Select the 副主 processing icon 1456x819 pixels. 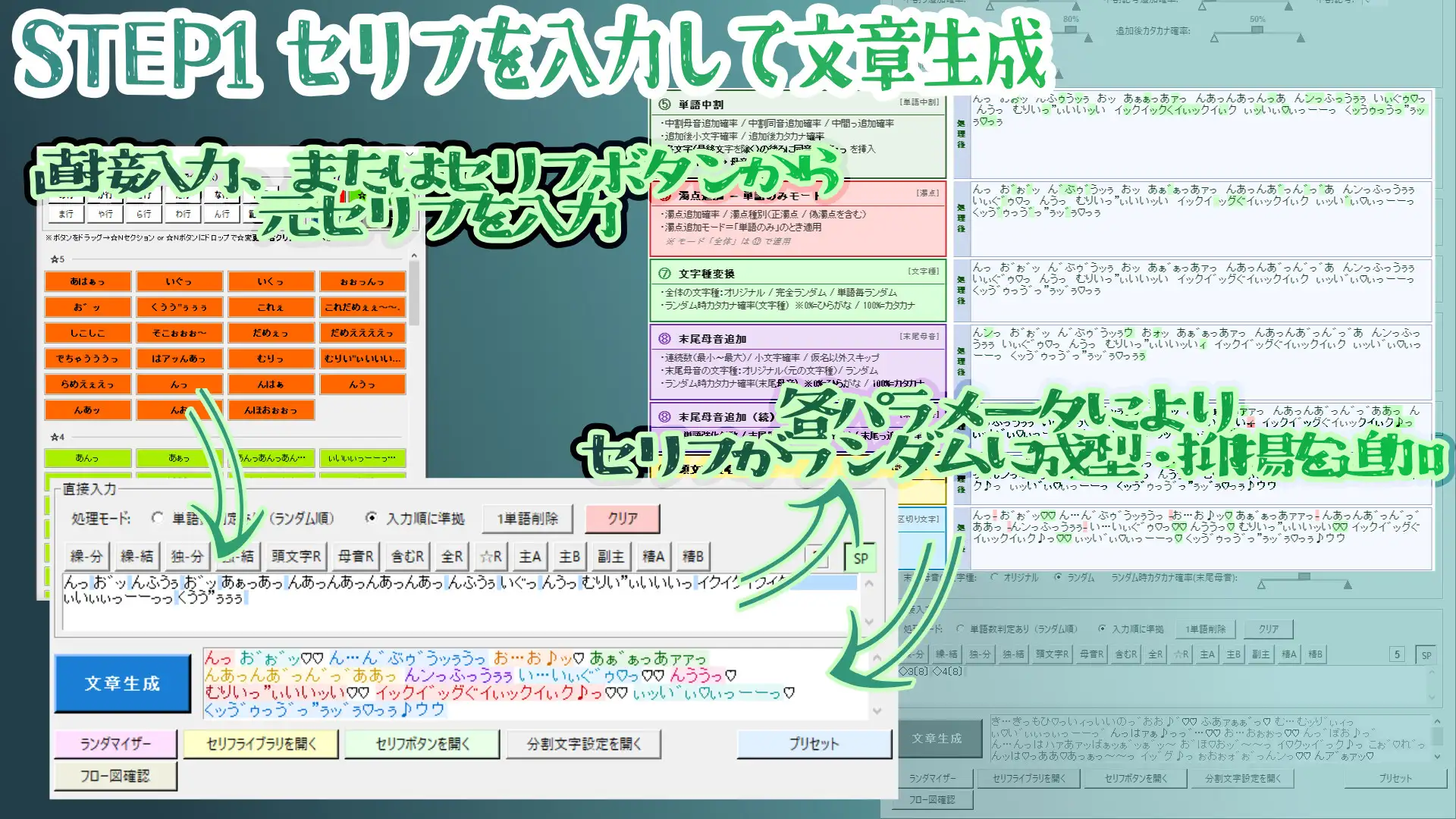pos(610,556)
